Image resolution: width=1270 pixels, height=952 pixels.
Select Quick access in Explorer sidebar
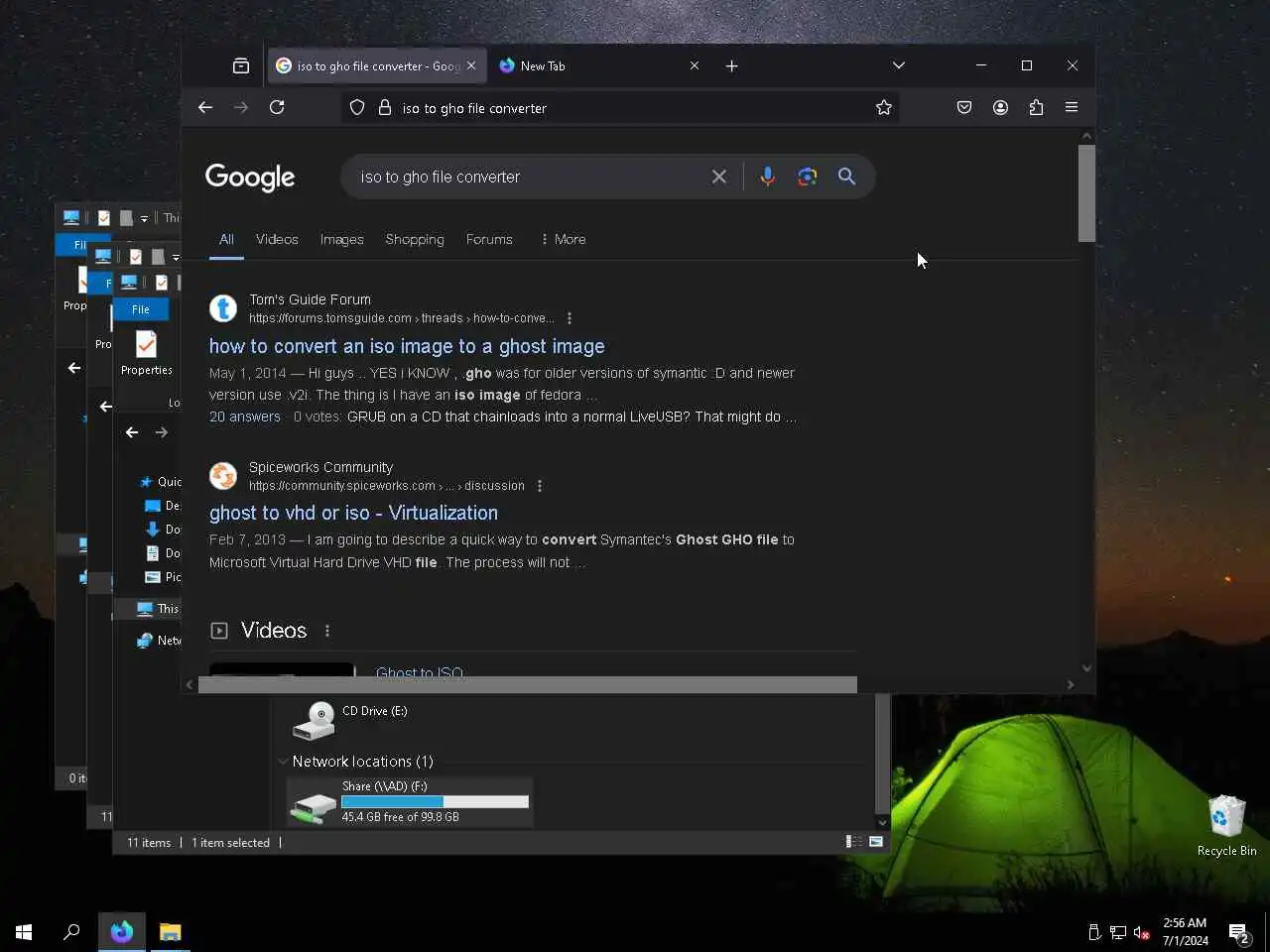pos(161,482)
